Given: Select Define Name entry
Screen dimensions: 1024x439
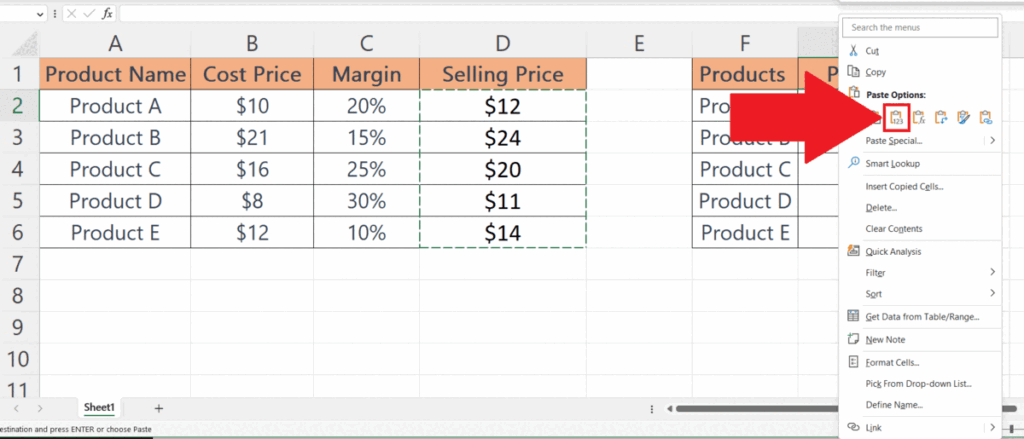Looking at the screenshot, I should (920, 405).
